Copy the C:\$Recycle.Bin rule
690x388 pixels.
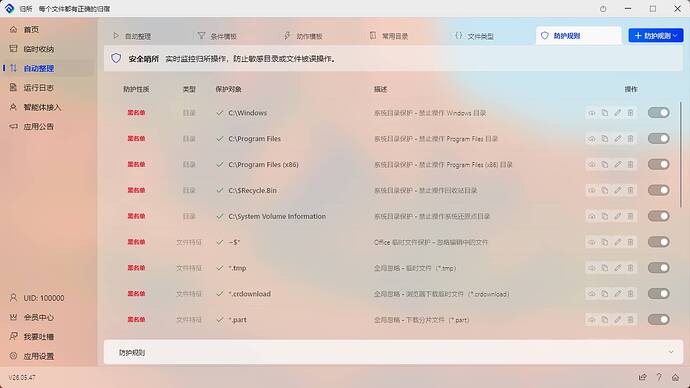[x=605, y=190]
